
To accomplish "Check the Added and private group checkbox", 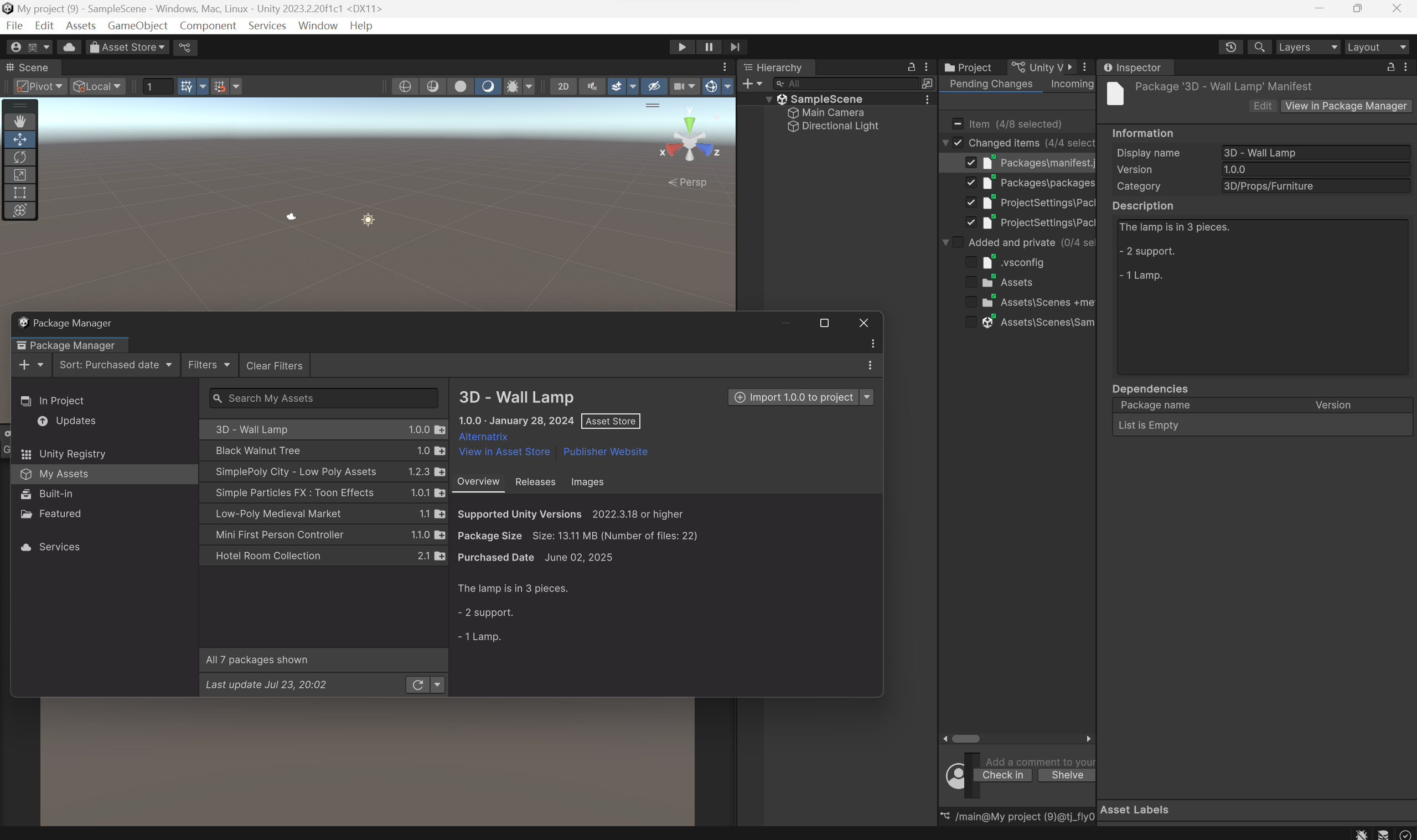I will tap(958, 242).
